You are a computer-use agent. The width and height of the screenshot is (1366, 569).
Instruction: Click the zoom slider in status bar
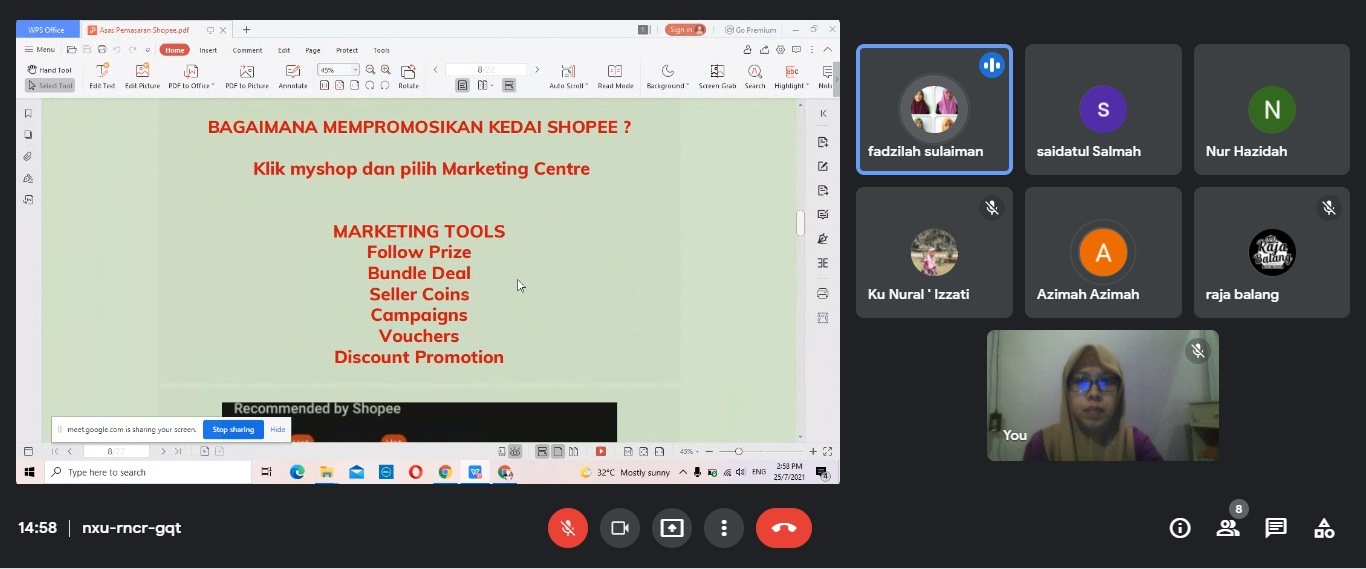[x=739, y=452]
